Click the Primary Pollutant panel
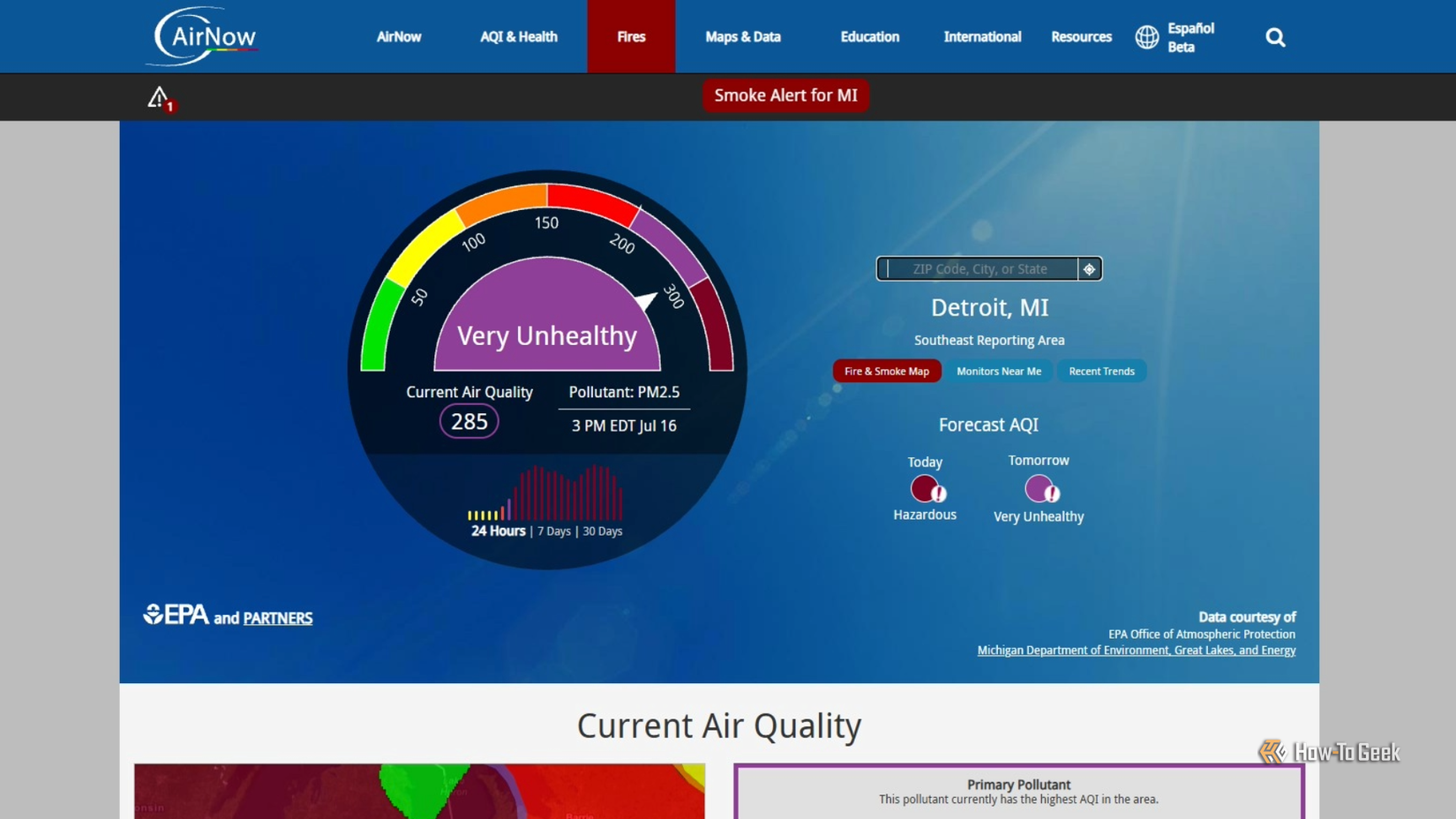 [1018, 792]
